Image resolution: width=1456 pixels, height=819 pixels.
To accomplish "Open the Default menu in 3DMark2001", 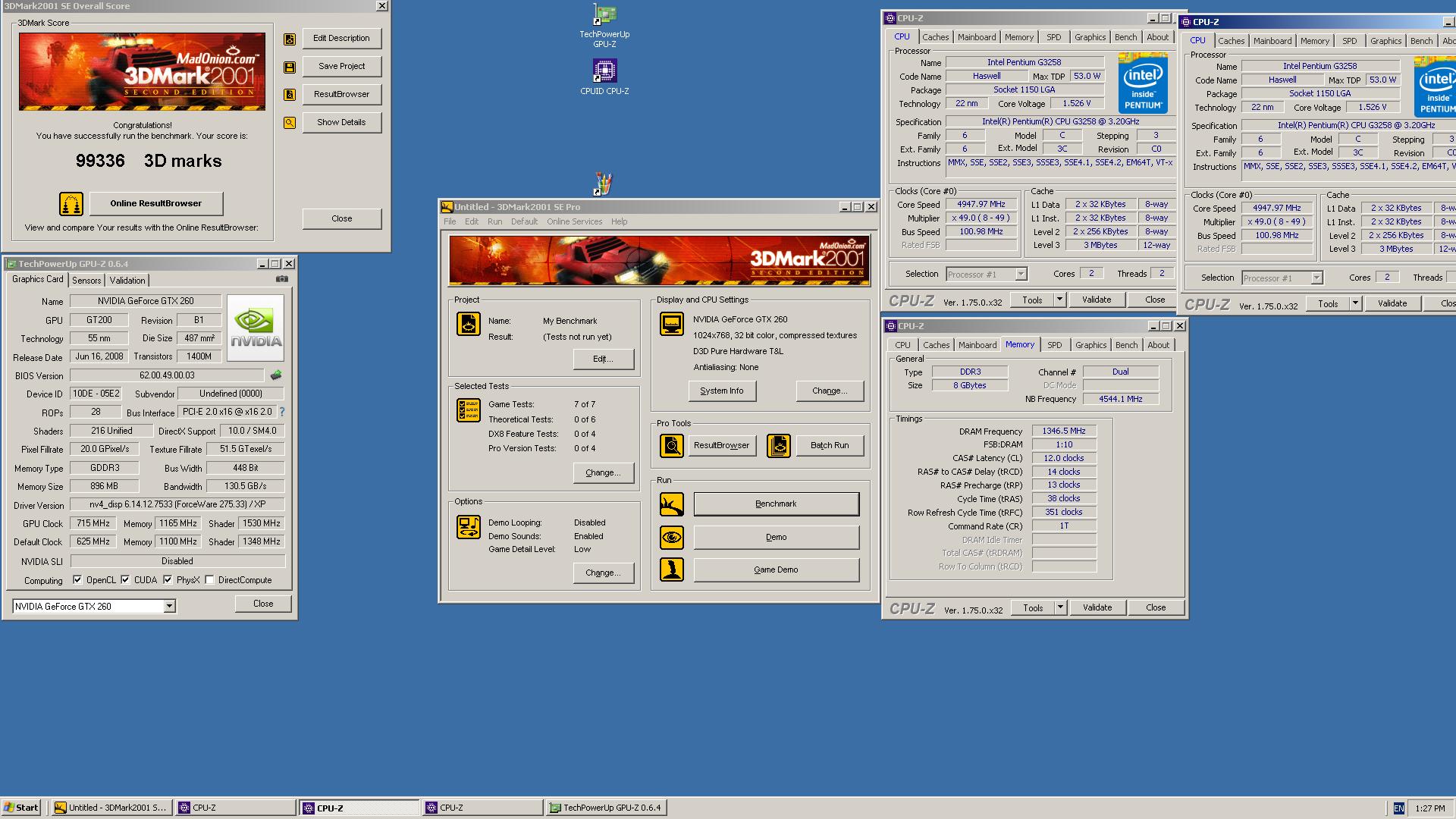I will point(524,222).
